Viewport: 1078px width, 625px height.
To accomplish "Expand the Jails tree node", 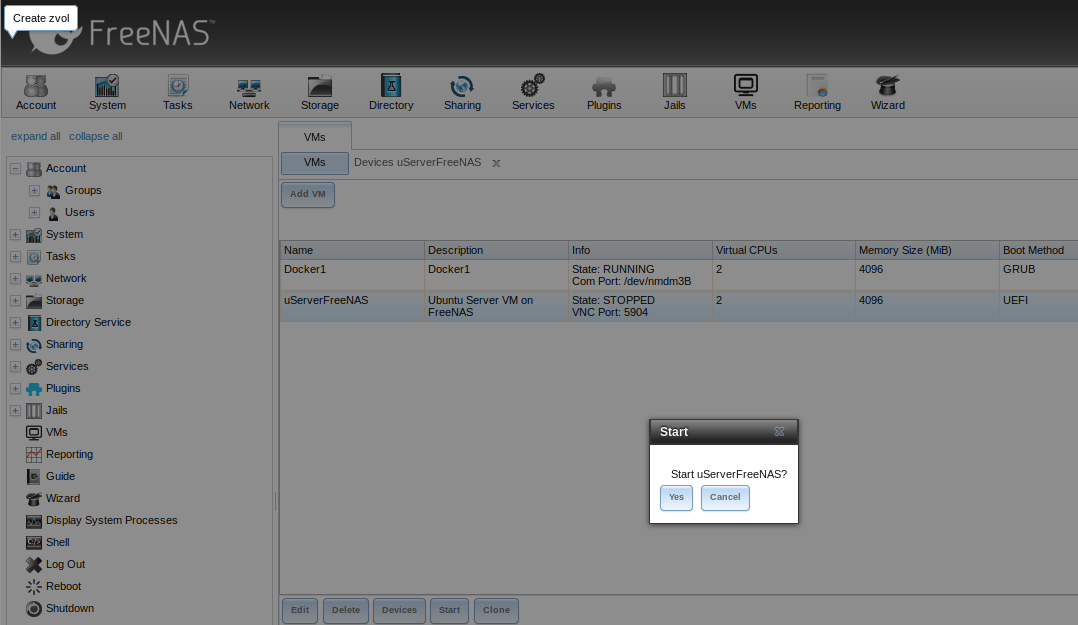I will pyautogui.click(x=15, y=410).
